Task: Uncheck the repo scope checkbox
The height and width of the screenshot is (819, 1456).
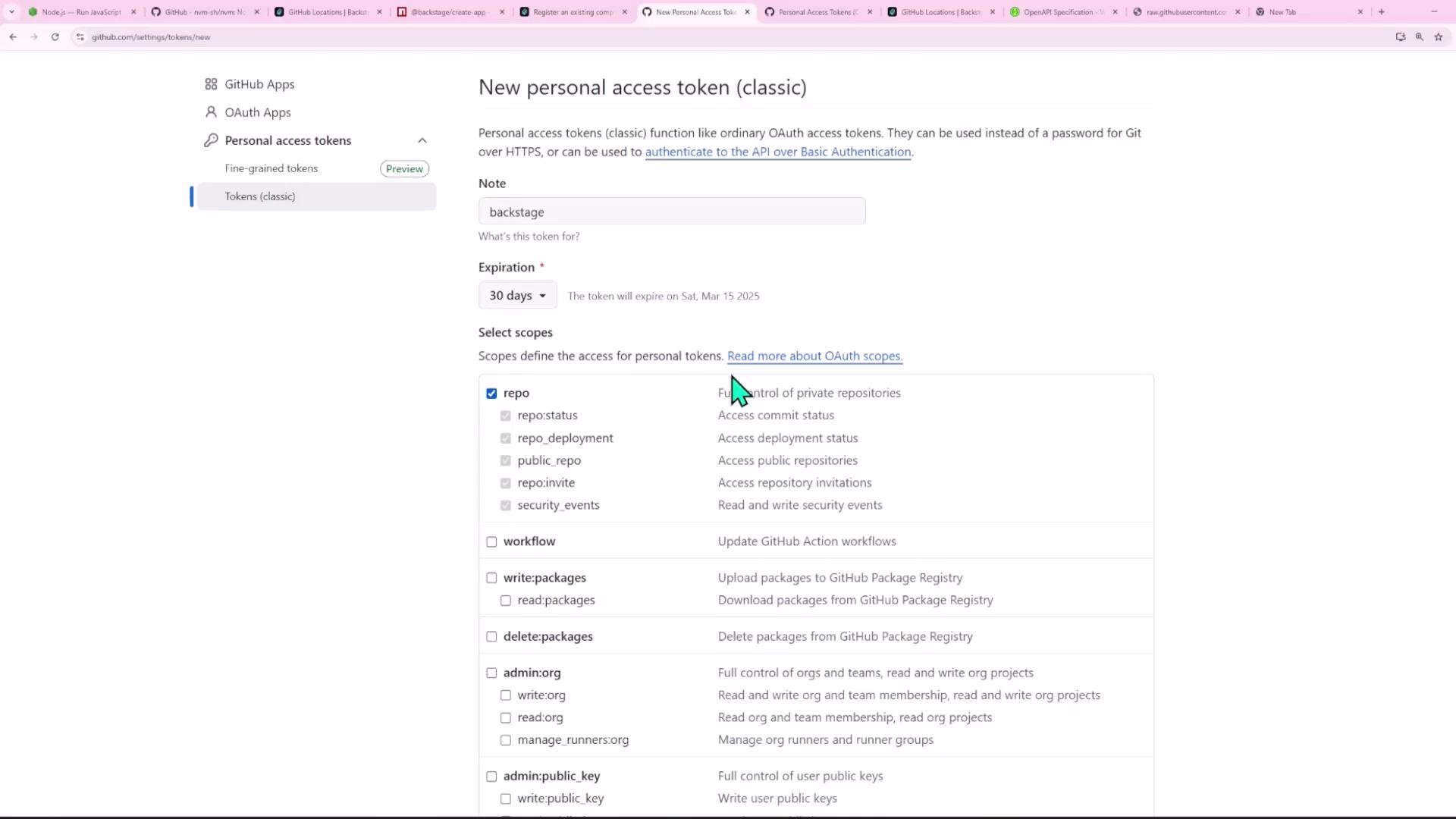Action: [491, 394]
